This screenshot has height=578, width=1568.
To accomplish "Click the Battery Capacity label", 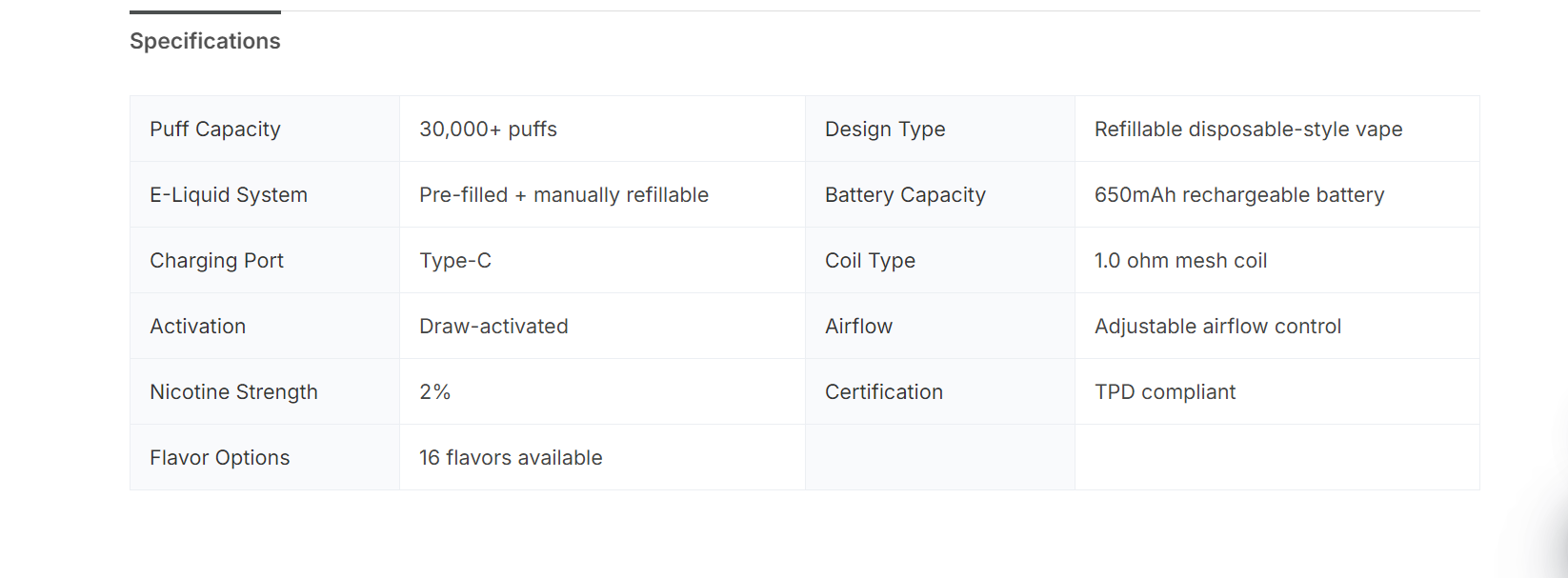I will coord(905,195).
